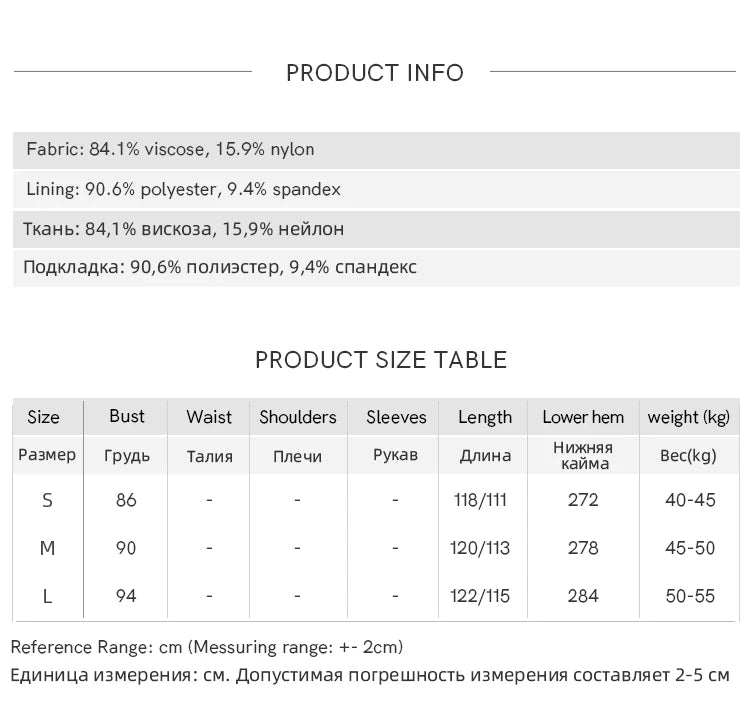Click the Waist column header

(209, 418)
